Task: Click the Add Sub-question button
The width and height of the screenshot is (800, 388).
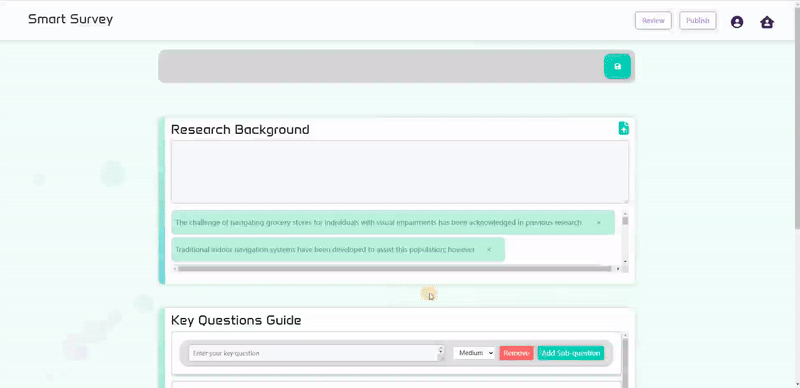Action: click(x=571, y=353)
